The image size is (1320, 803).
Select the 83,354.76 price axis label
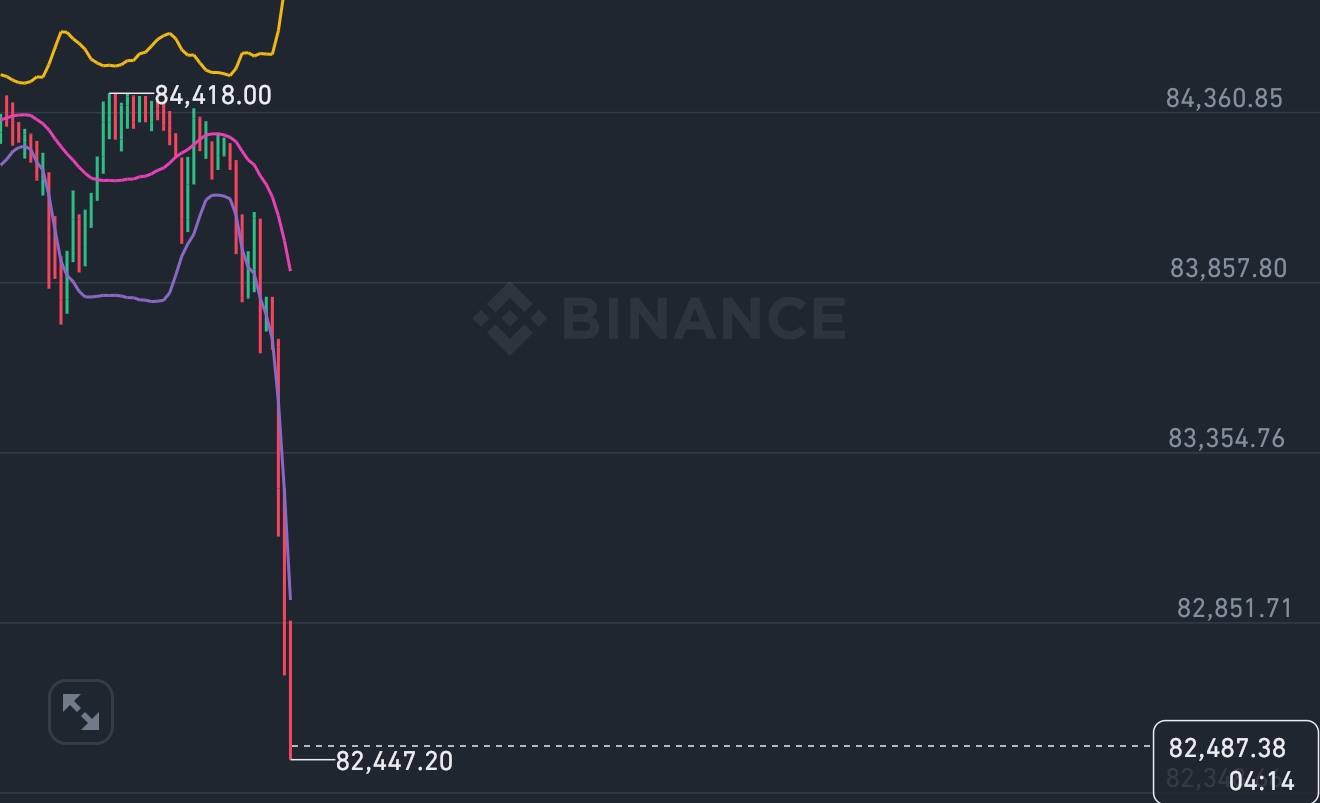click(1227, 438)
